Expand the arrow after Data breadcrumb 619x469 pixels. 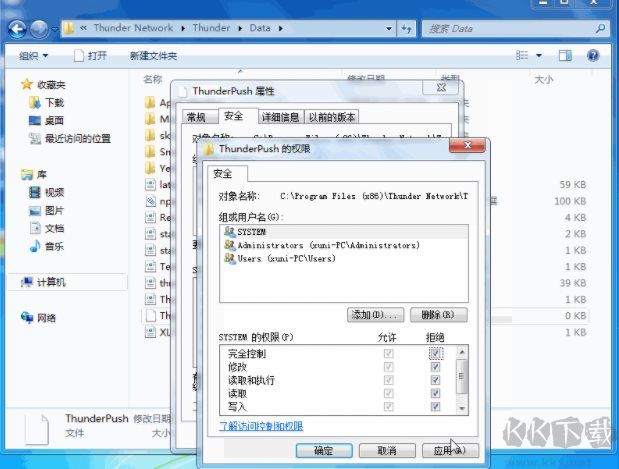(280, 28)
